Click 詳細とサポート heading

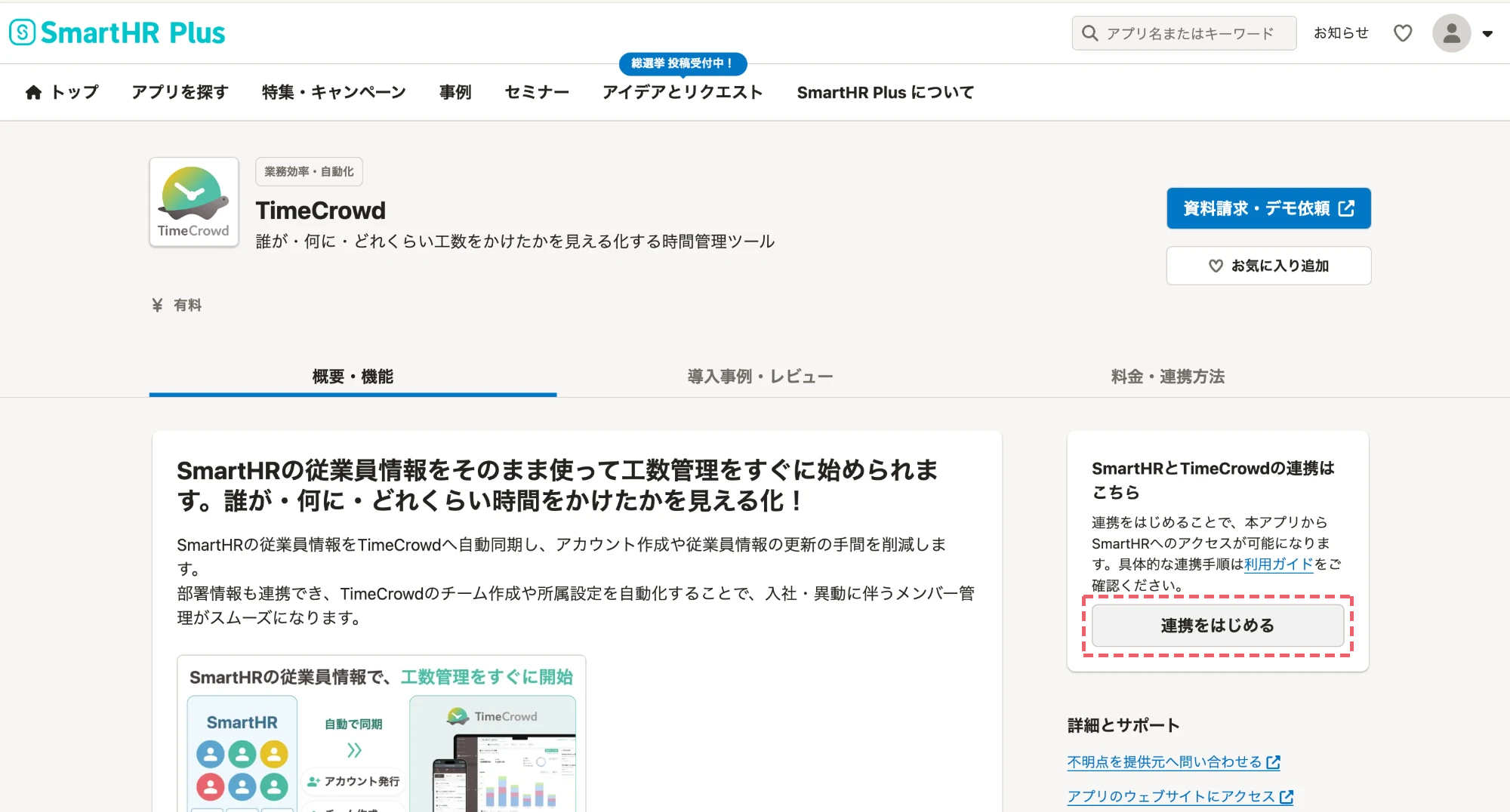1123,725
